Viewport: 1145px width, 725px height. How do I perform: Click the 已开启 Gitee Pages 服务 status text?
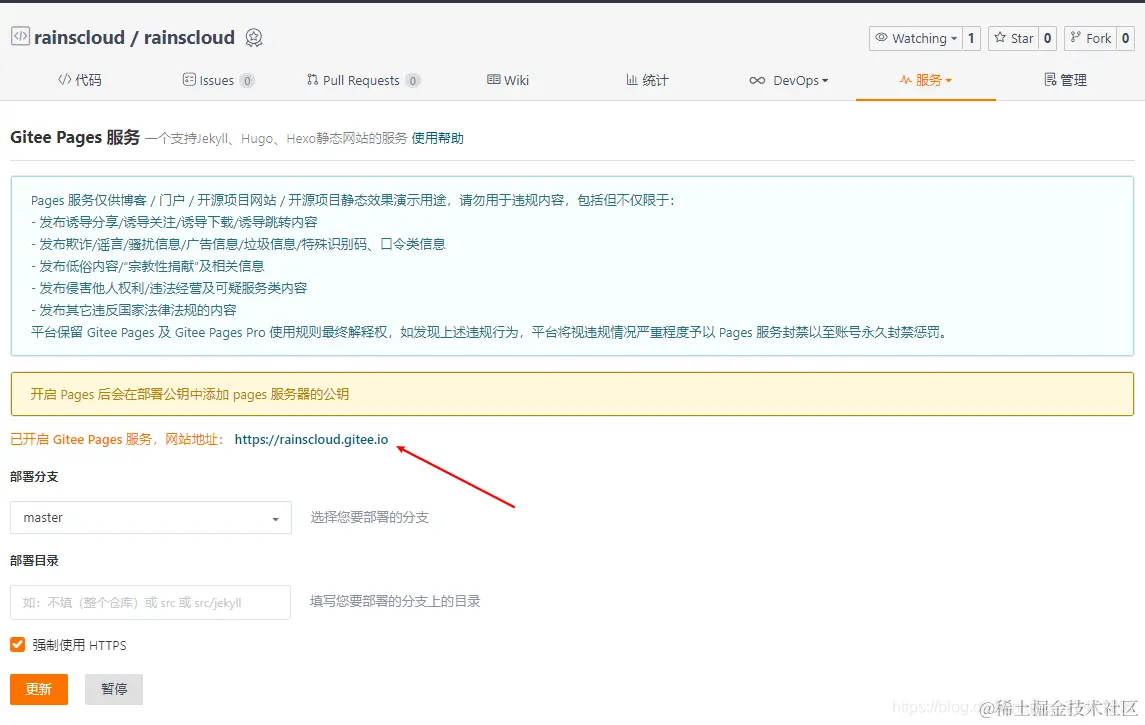[118, 440]
